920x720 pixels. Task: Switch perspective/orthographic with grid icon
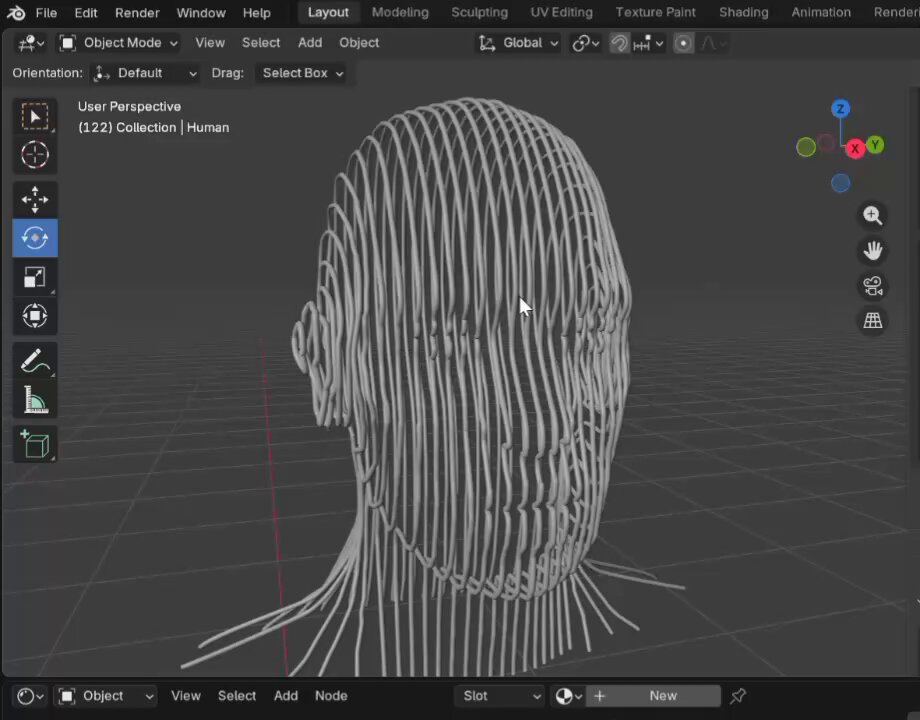coord(872,320)
